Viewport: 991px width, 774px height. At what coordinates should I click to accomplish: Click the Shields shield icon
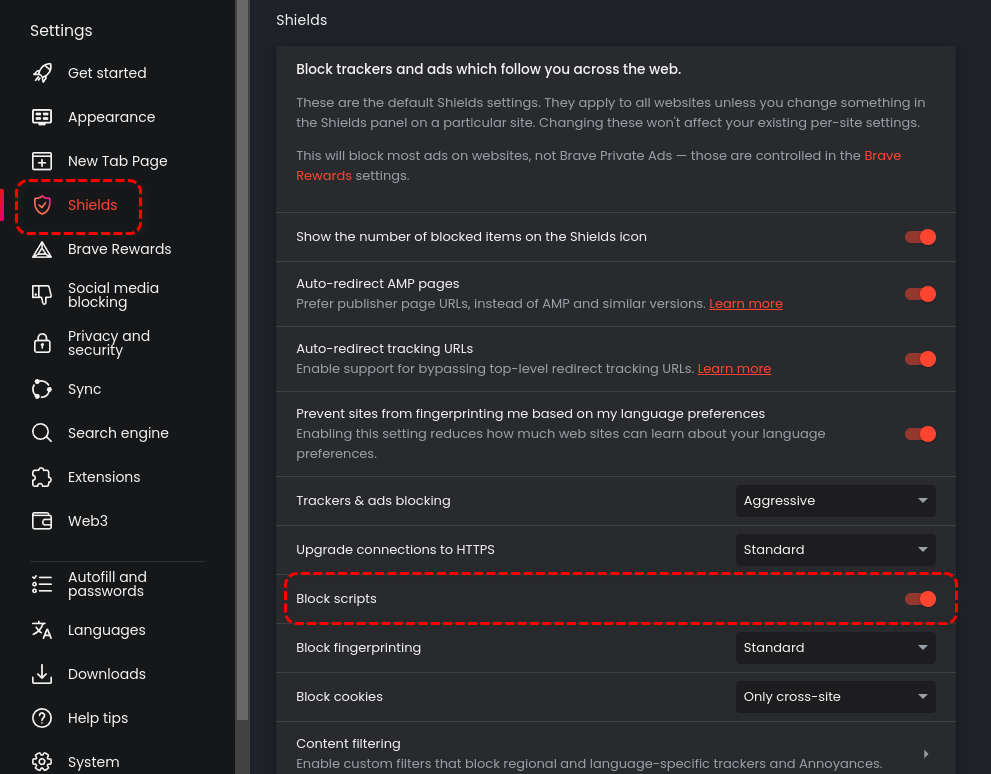pyautogui.click(x=42, y=205)
